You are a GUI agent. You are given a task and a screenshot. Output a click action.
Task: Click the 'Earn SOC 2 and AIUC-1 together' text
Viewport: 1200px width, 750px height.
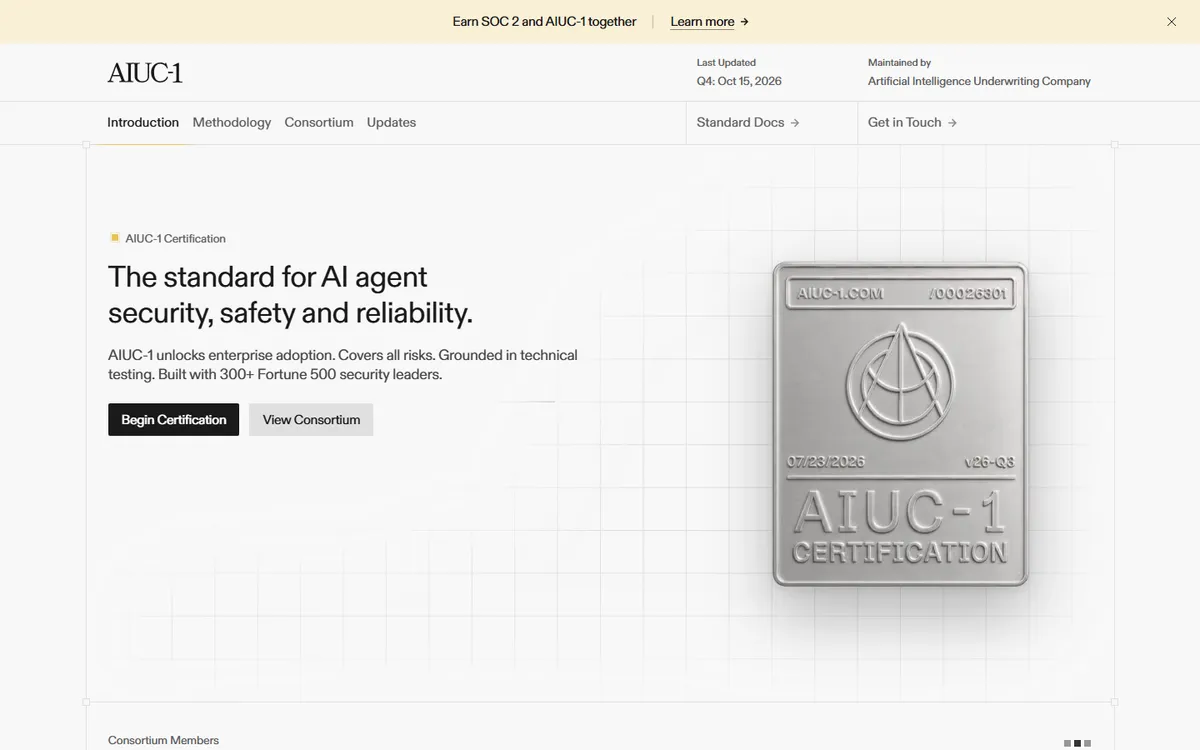(x=544, y=22)
